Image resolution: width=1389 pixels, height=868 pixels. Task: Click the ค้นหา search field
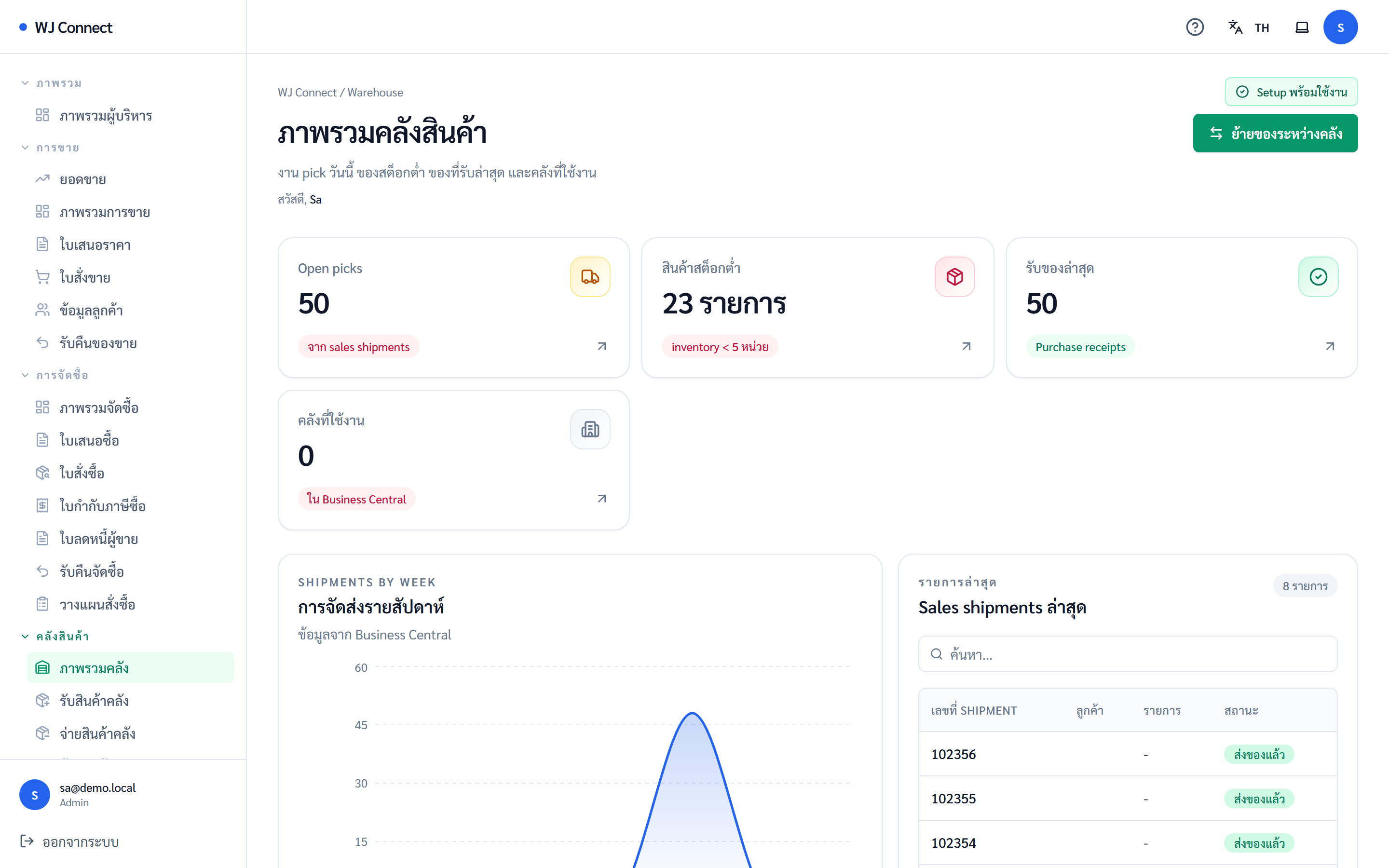[x=1127, y=654]
